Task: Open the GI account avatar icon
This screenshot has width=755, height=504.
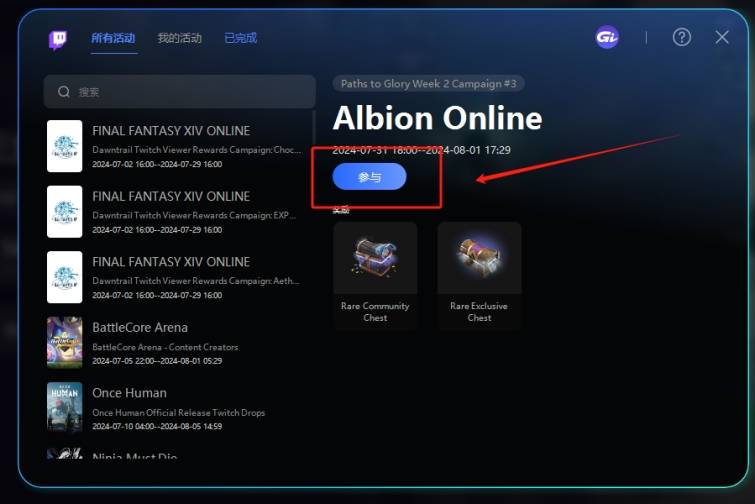Action: coord(607,37)
